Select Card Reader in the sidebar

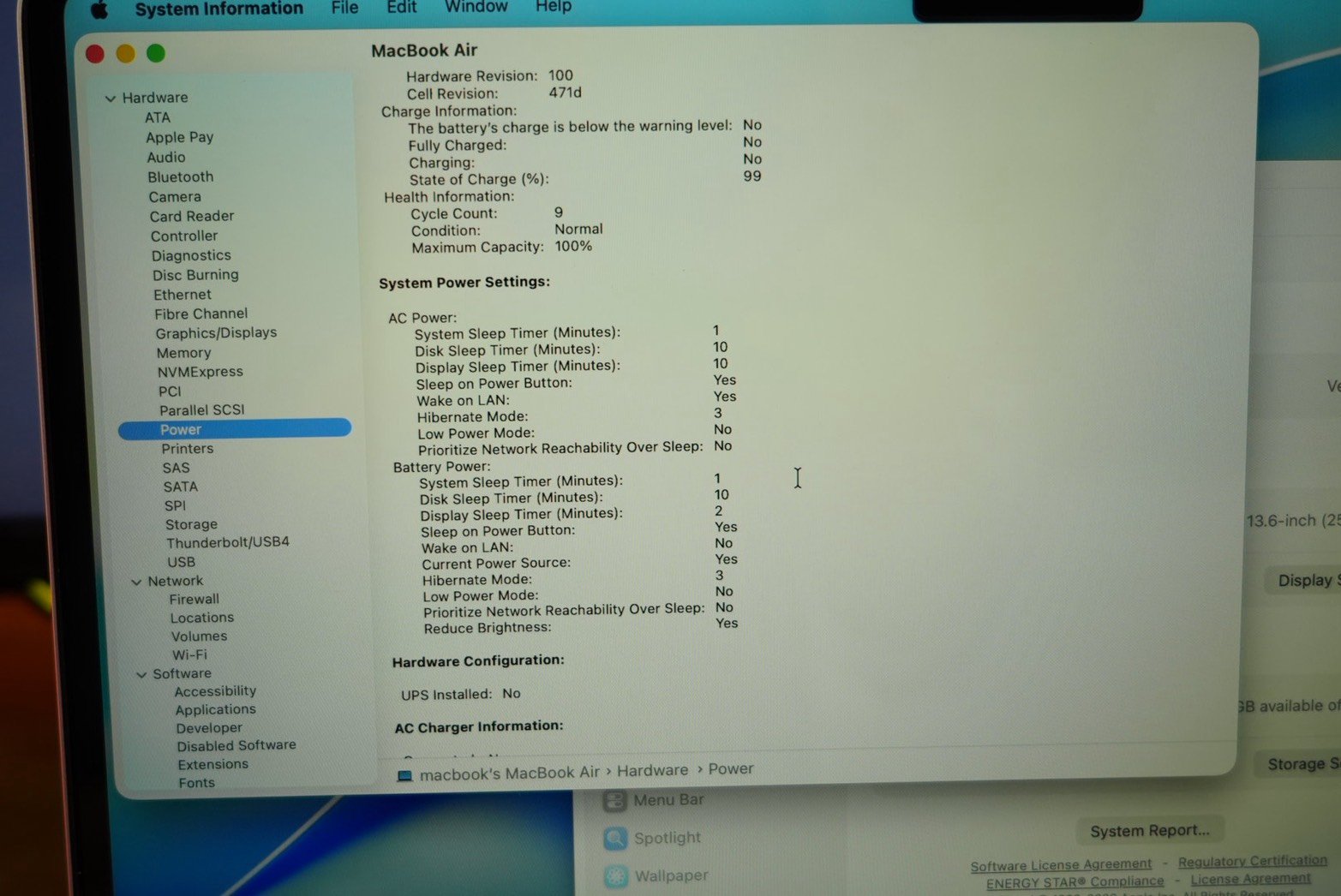192,216
